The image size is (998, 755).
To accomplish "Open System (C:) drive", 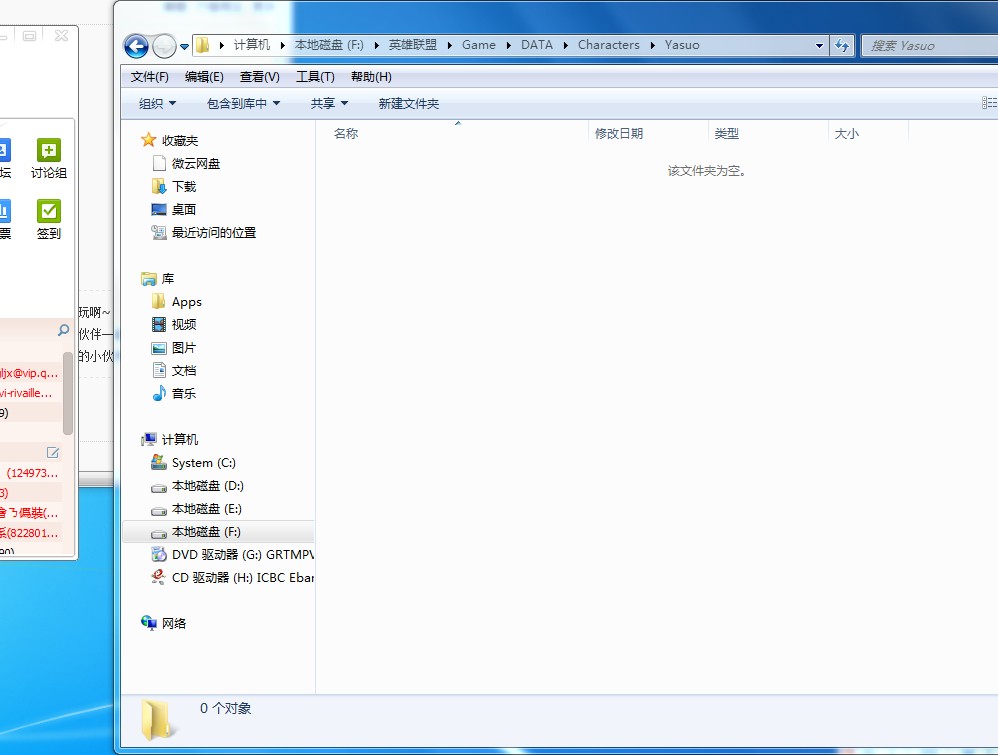I will (x=204, y=463).
